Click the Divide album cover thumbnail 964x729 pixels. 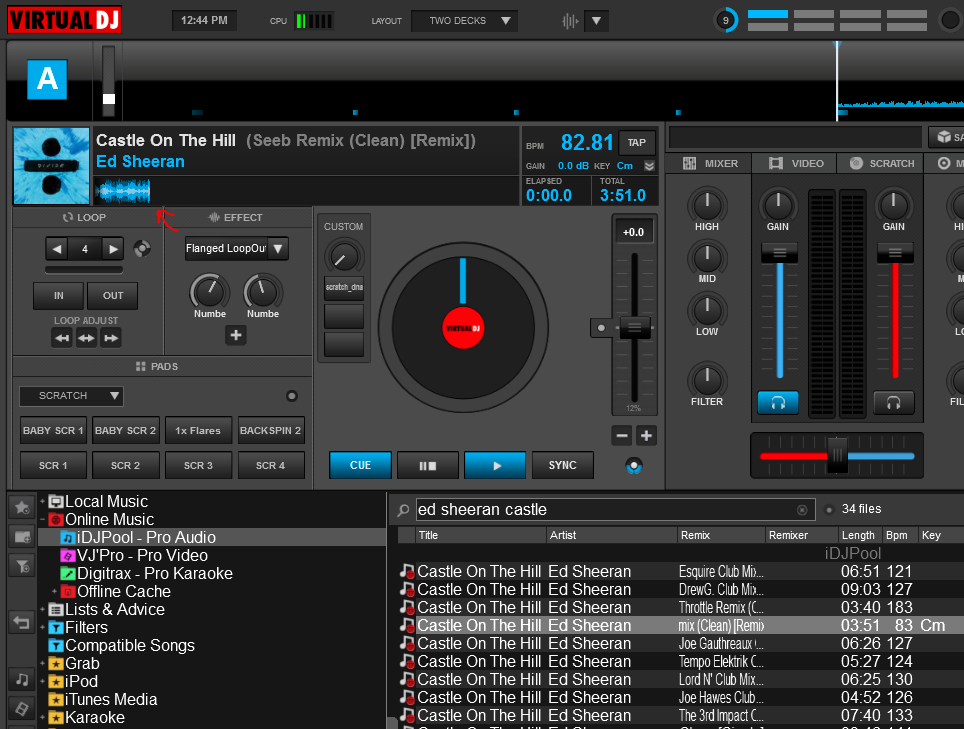coord(52,166)
